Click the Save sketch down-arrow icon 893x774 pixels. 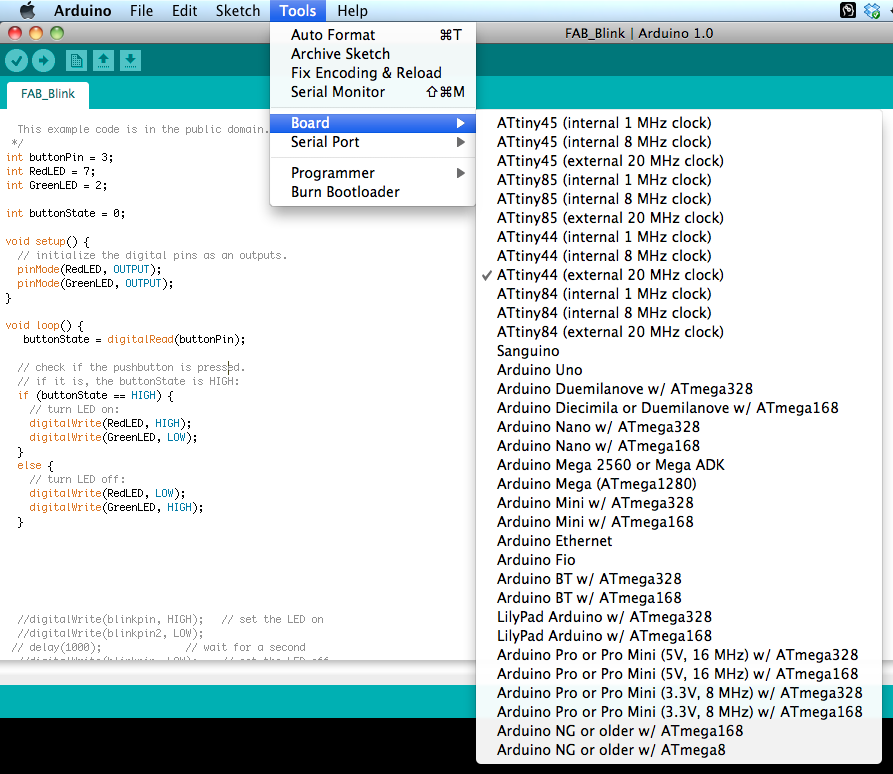point(130,60)
